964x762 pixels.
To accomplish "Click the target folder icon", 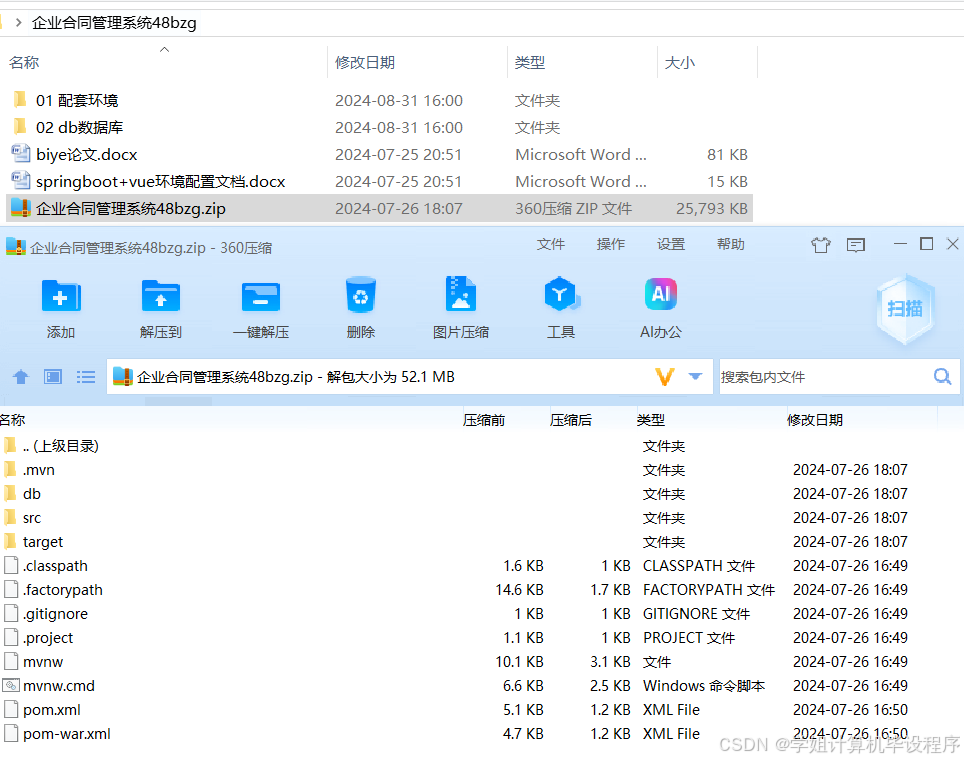I will pyautogui.click(x=10, y=541).
